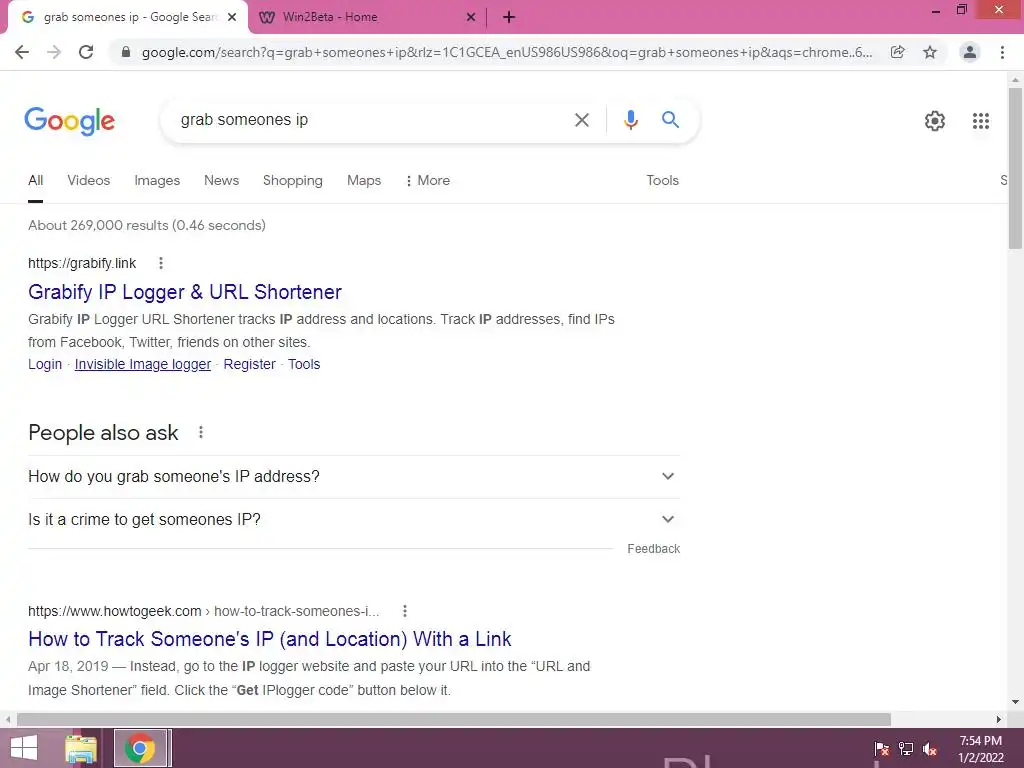Open the More filters dropdown
This screenshot has height=768, width=1024.
click(x=428, y=181)
